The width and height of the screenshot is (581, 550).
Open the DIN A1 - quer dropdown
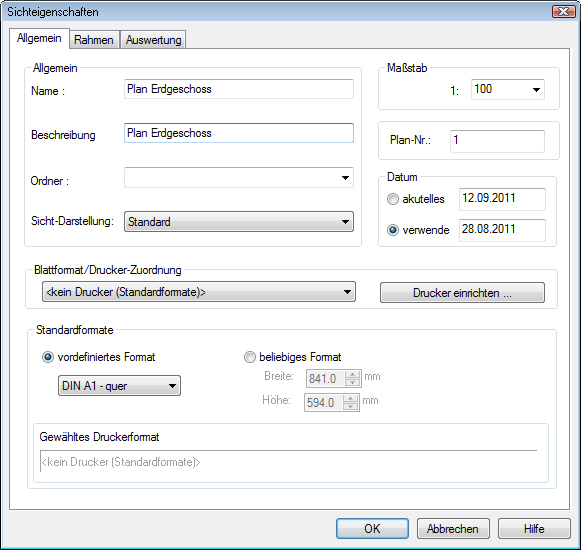point(119,386)
